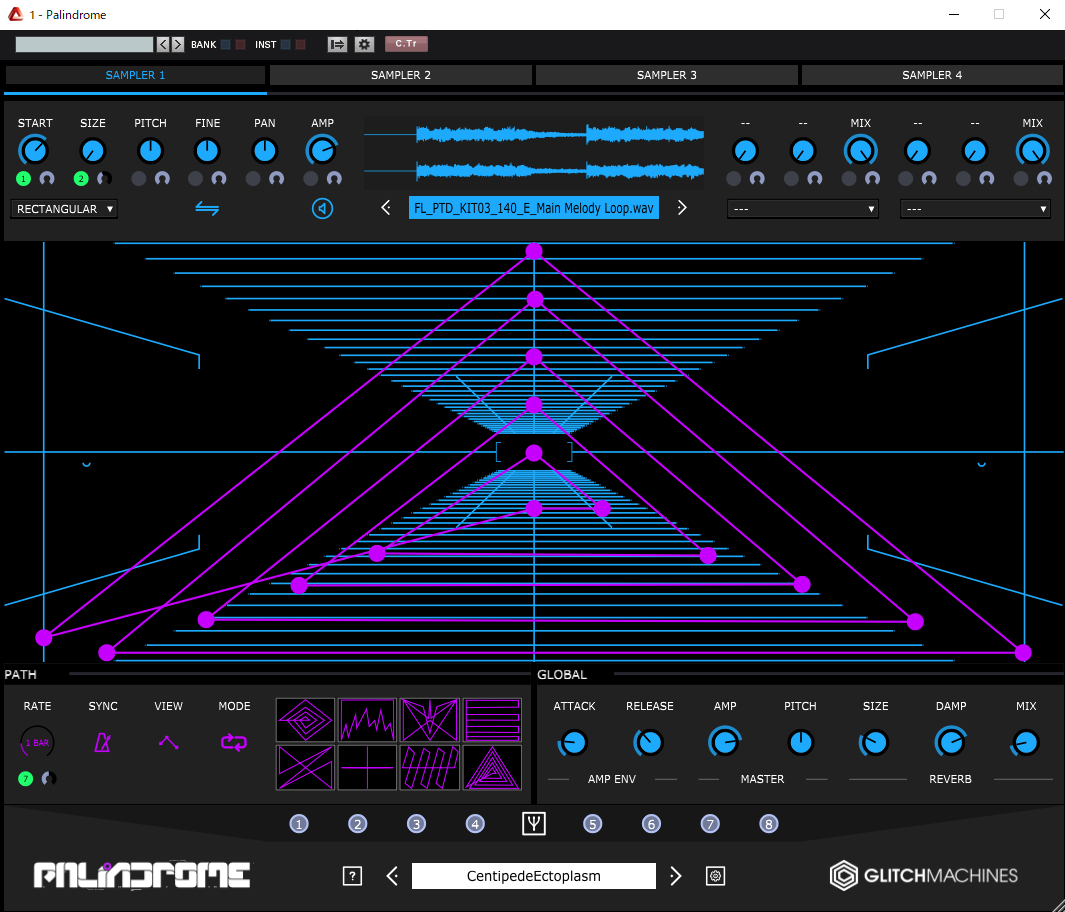Load the previous sample file
The image size is (1065, 912).
point(386,208)
